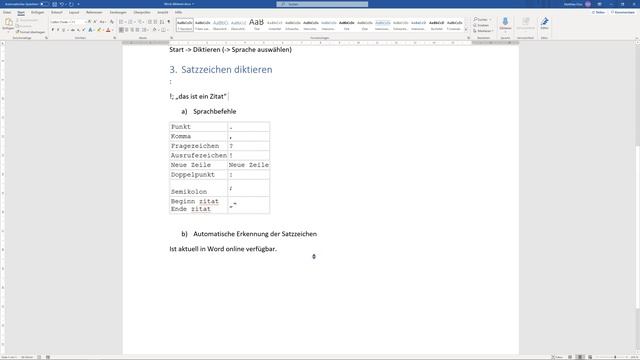Toggle Automatisches Speichern switch
Viewport: 640px width, 360px height.
pos(44,4)
